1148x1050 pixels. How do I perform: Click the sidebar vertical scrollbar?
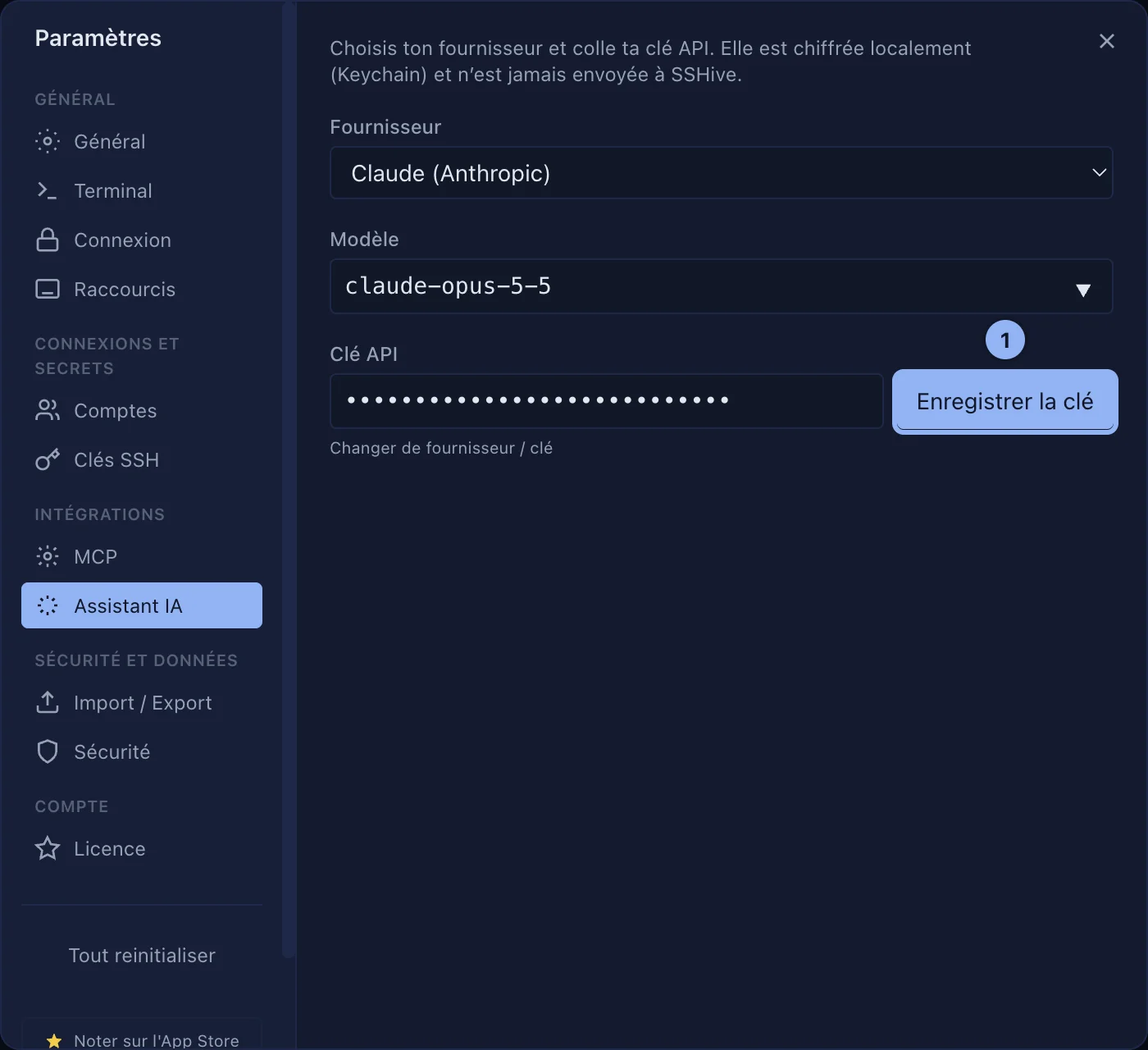[x=288, y=480]
